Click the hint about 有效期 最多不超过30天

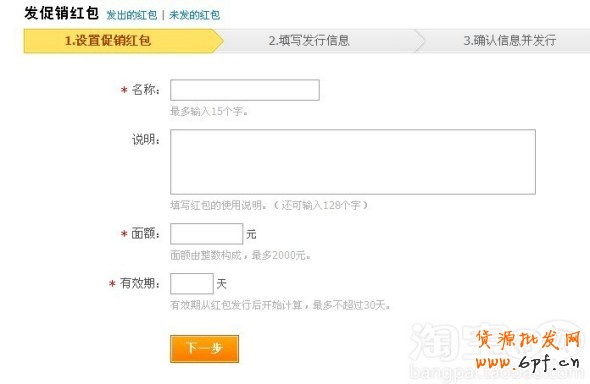tap(280, 305)
